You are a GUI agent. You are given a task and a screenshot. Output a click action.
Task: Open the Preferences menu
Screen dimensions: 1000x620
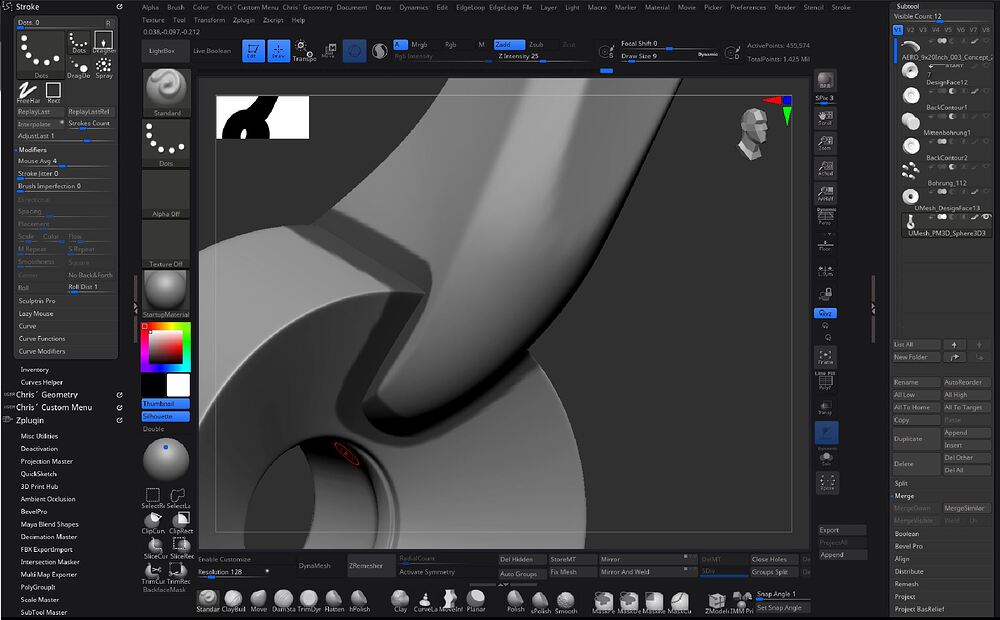click(748, 8)
